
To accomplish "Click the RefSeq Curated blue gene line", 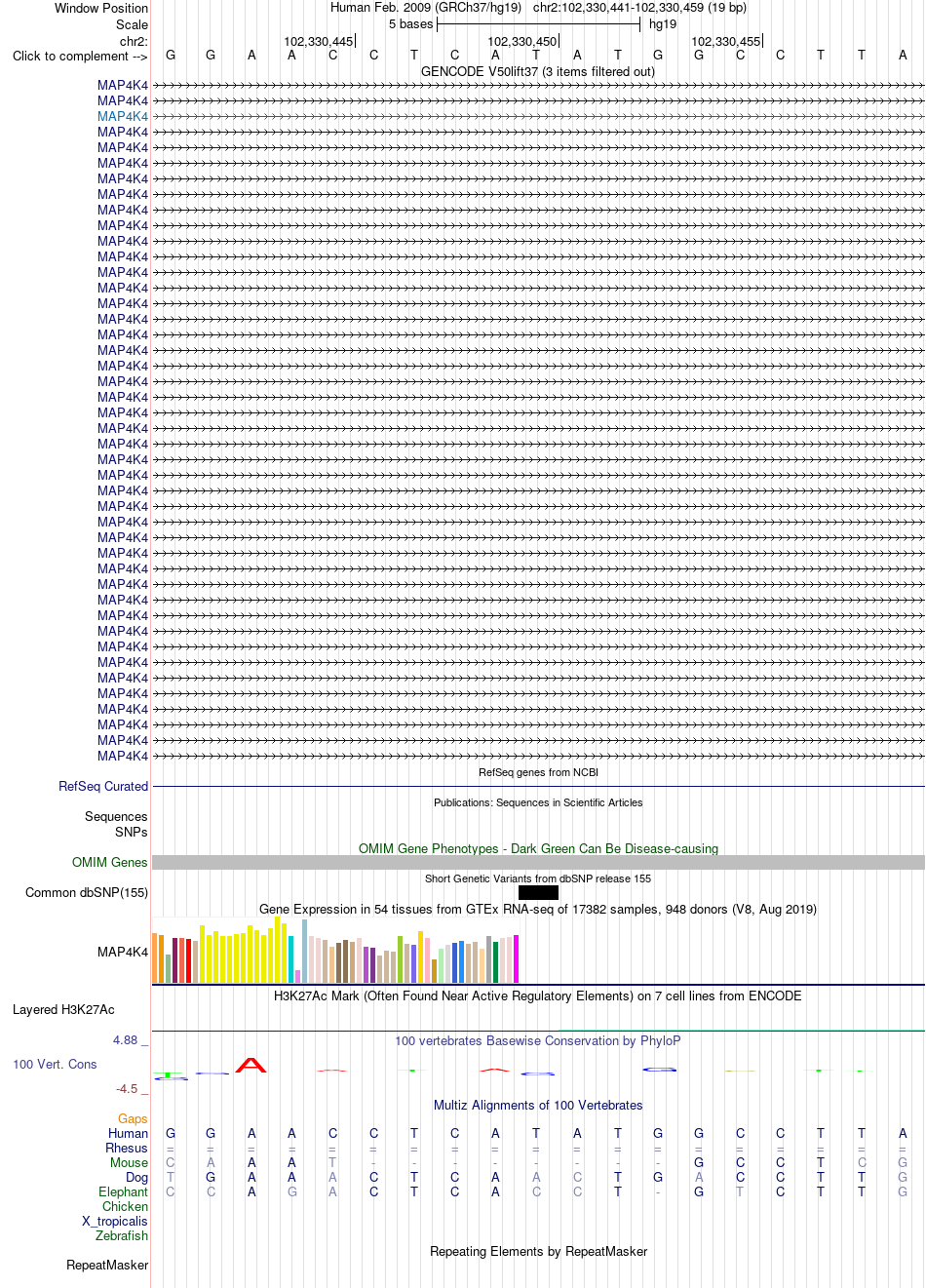I will [x=538, y=786].
